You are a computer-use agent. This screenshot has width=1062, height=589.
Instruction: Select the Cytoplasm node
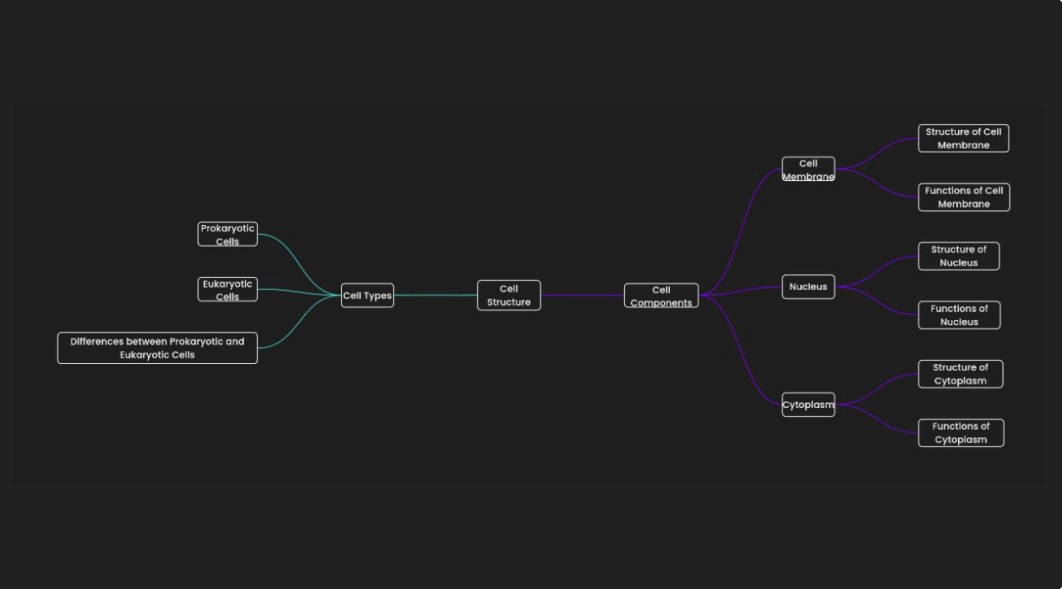(x=808, y=404)
